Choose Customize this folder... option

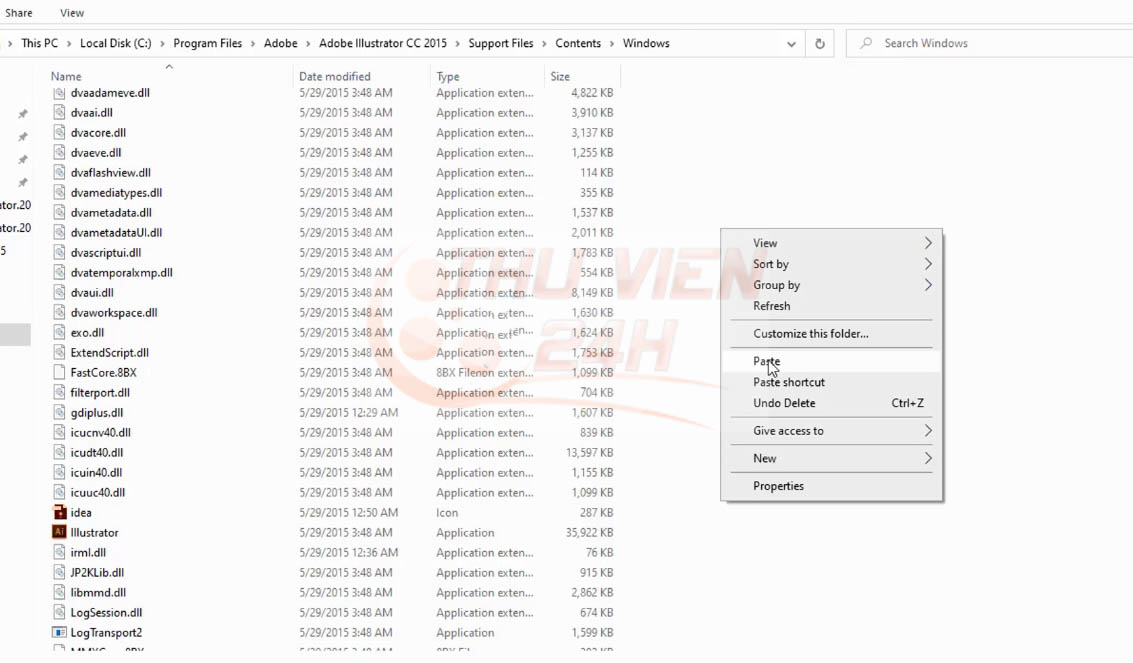(x=832, y=334)
